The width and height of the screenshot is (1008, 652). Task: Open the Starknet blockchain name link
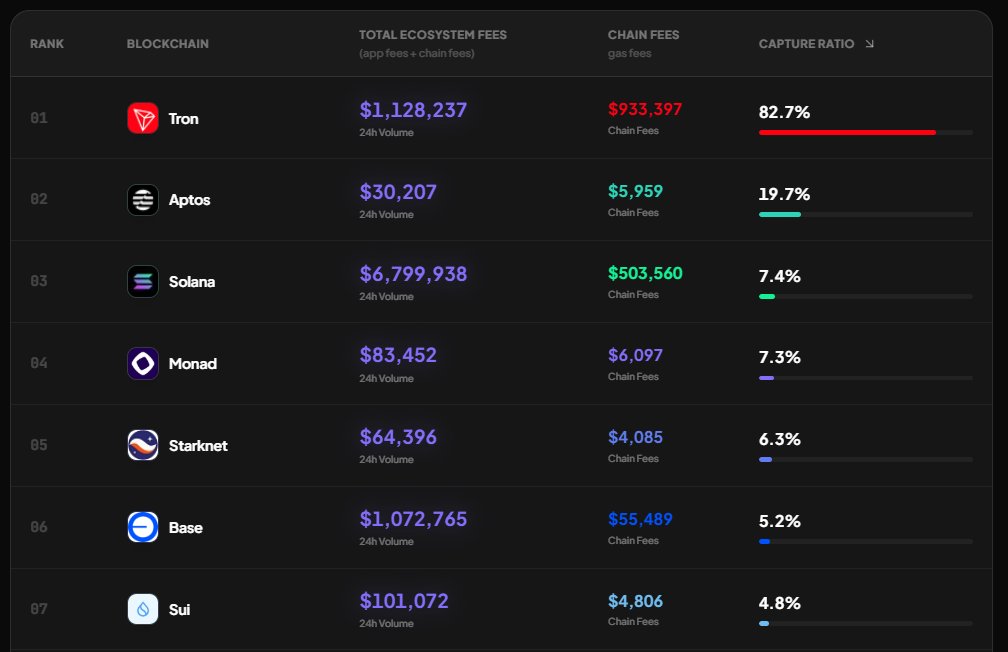coord(198,446)
